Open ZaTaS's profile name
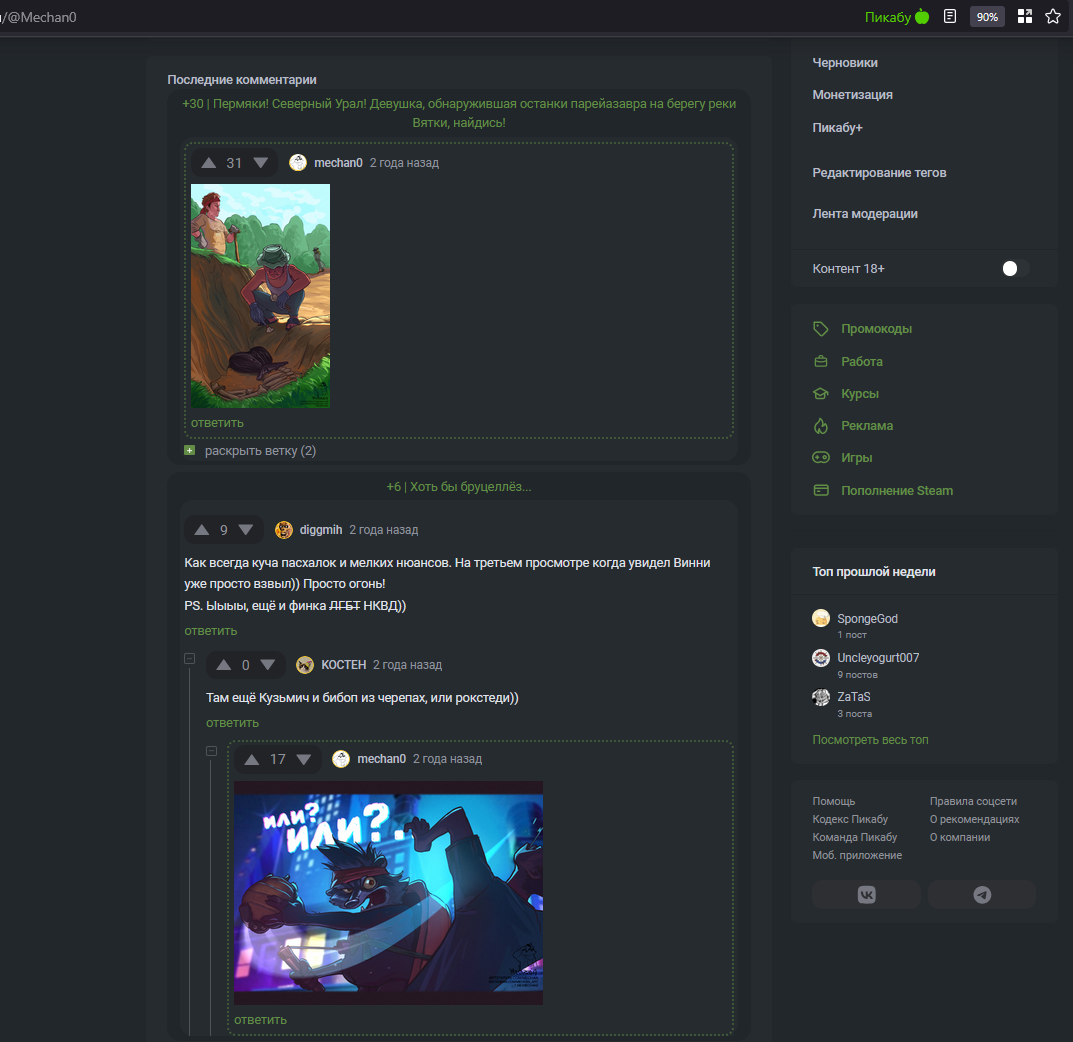The width and height of the screenshot is (1073, 1042). (853, 696)
